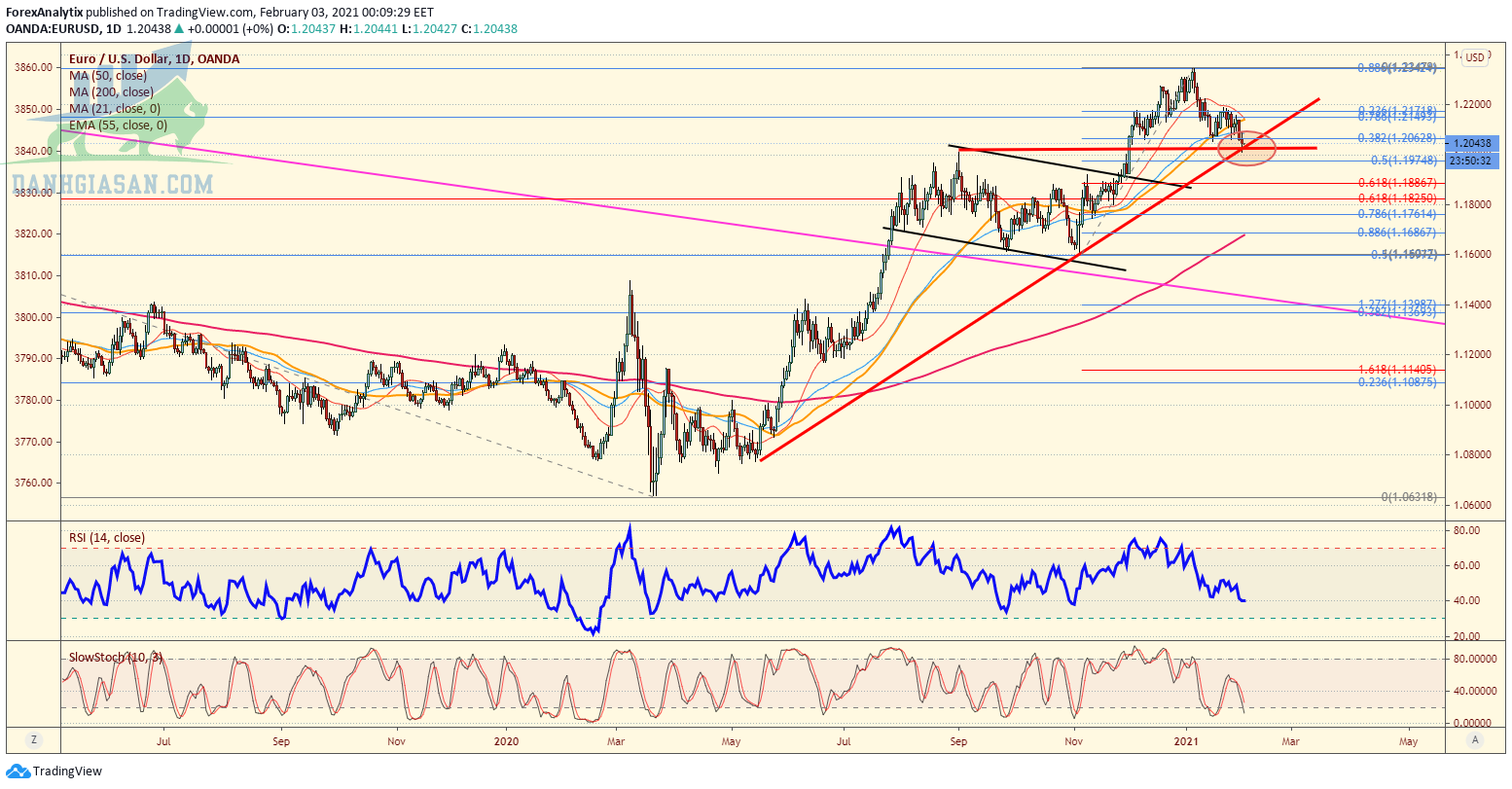Click the 3810.00 label on left scale
This screenshot has height=789, width=1512.
32,275
